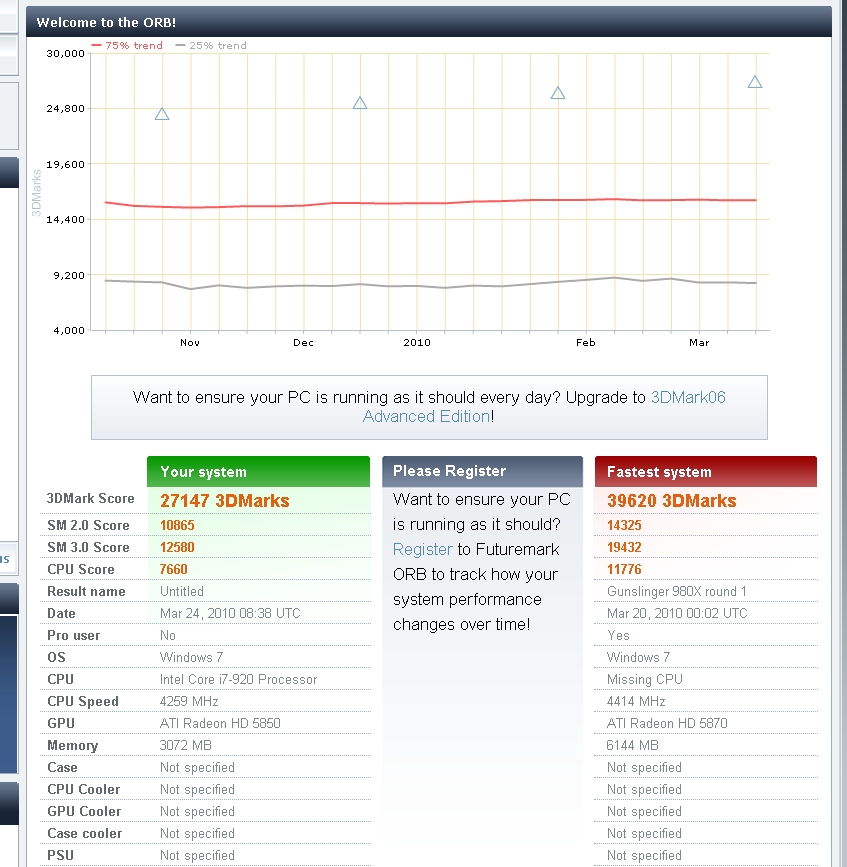Click ATI Radeon HD 5850 GPU value

pyautogui.click(x=220, y=723)
